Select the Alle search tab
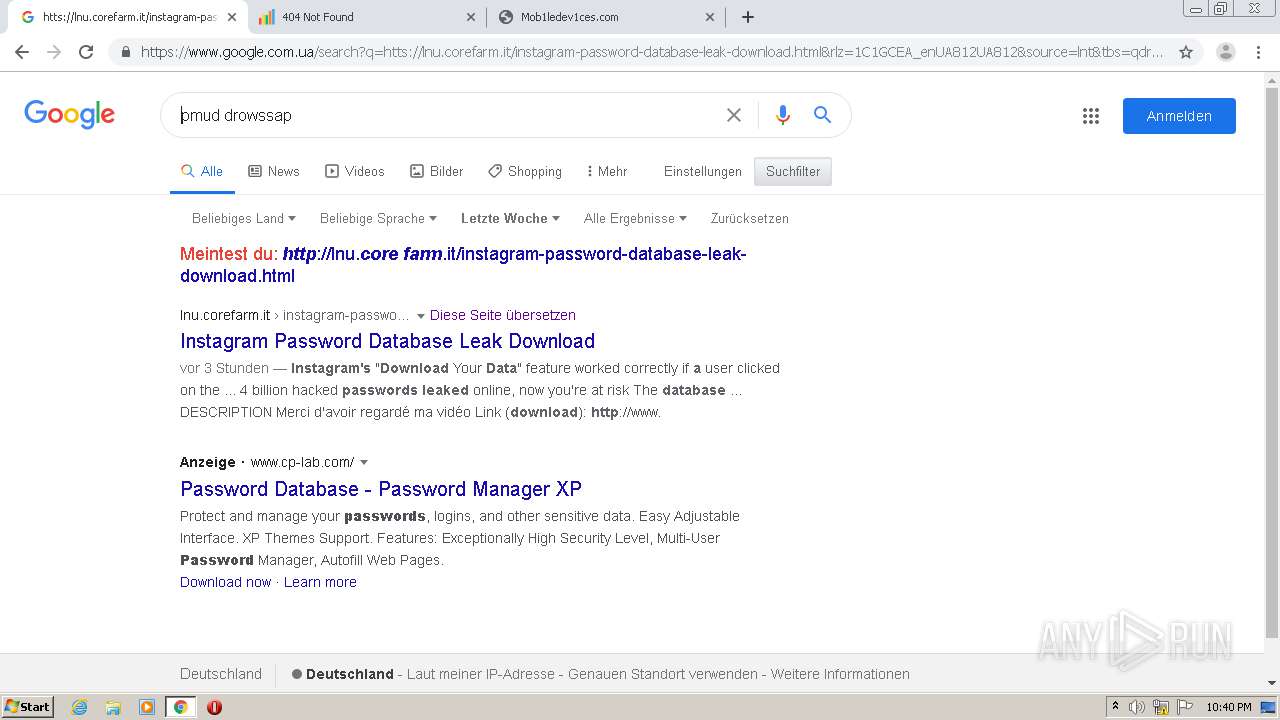 pos(202,171)
